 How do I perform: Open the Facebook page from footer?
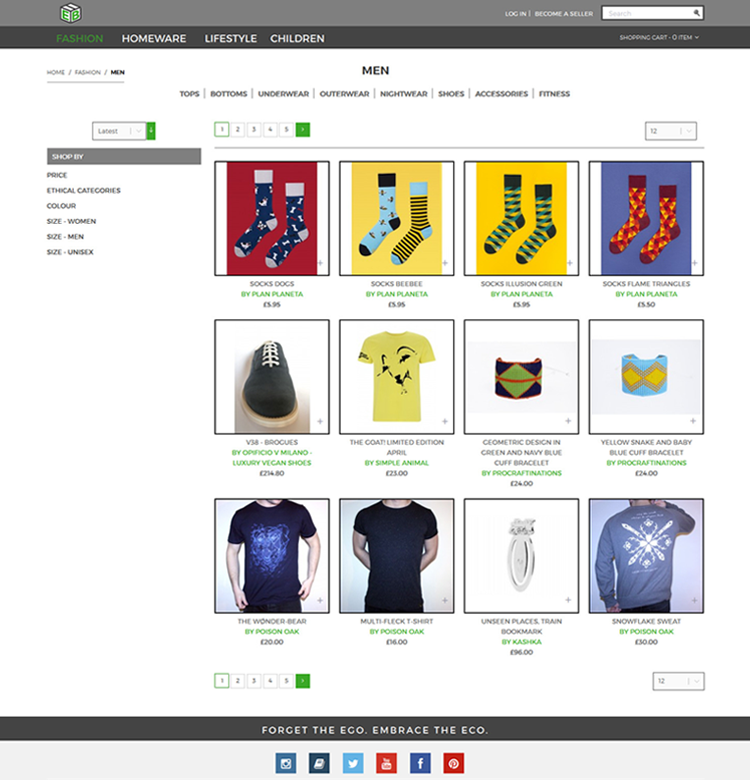point(420,763)
